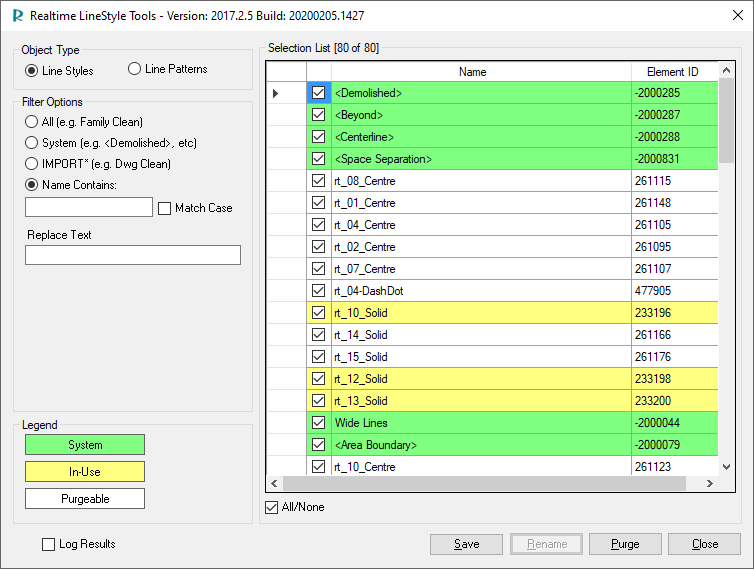The width and height of the screenshot is (754, 569).
Task: Click the Purge button
Action: (x=625, y=544)
